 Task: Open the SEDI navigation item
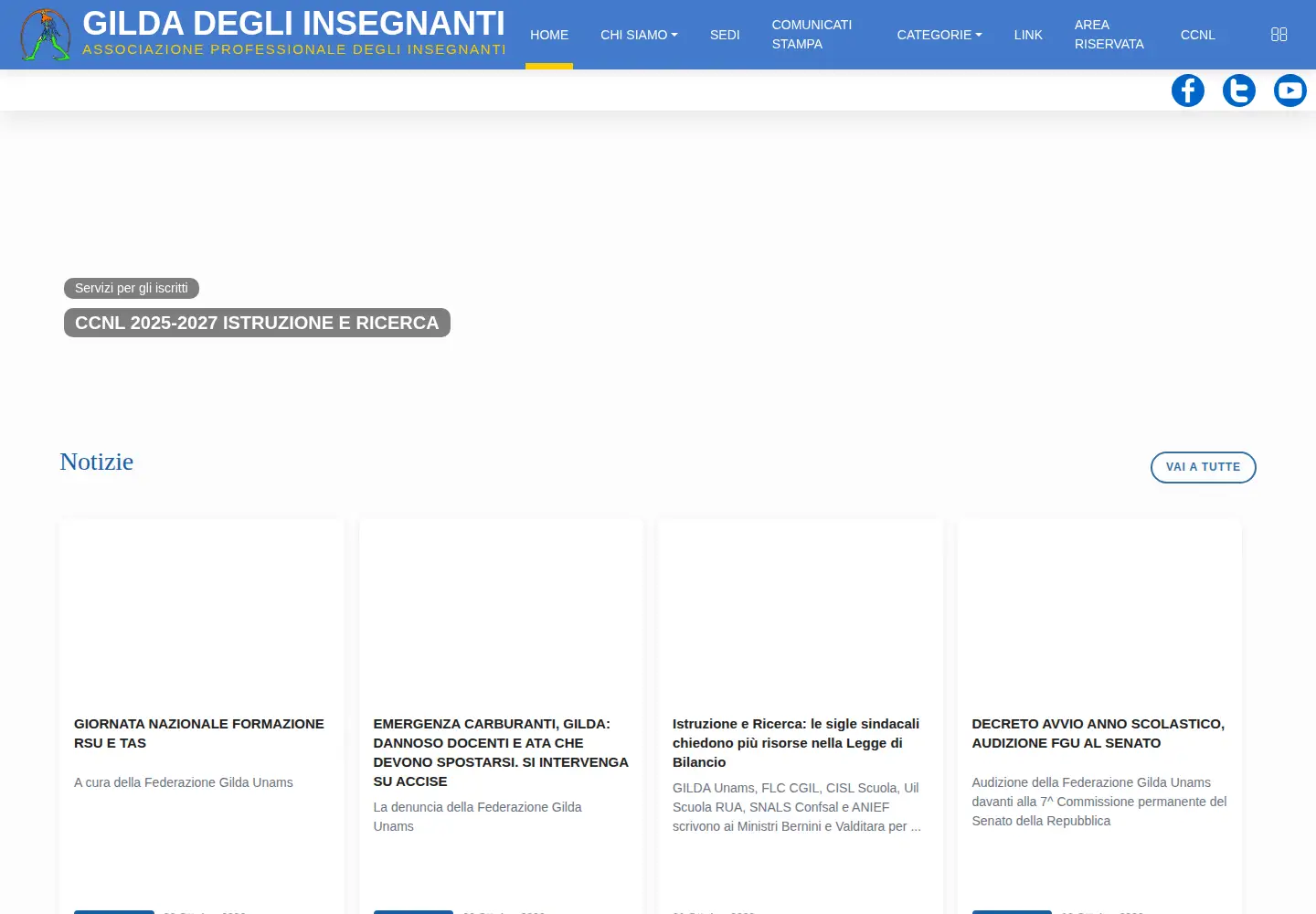[725, 35]
